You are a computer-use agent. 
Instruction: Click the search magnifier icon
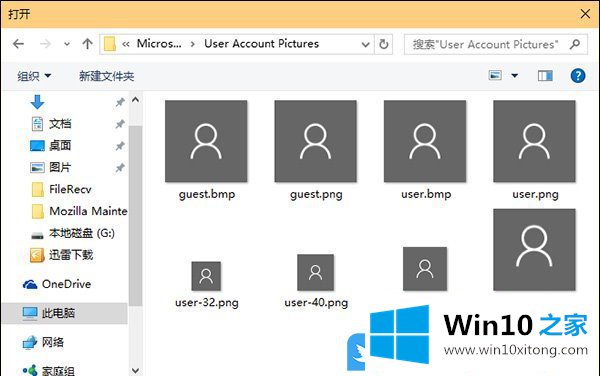point(575,44)
